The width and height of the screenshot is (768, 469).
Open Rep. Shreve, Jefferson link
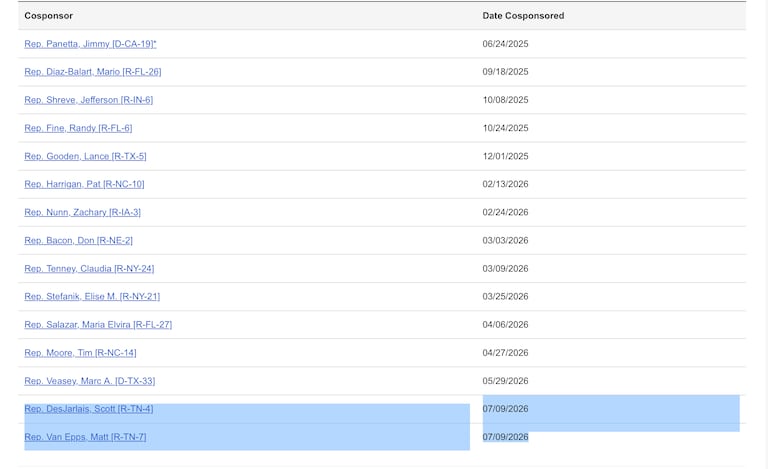click(89, 100)
